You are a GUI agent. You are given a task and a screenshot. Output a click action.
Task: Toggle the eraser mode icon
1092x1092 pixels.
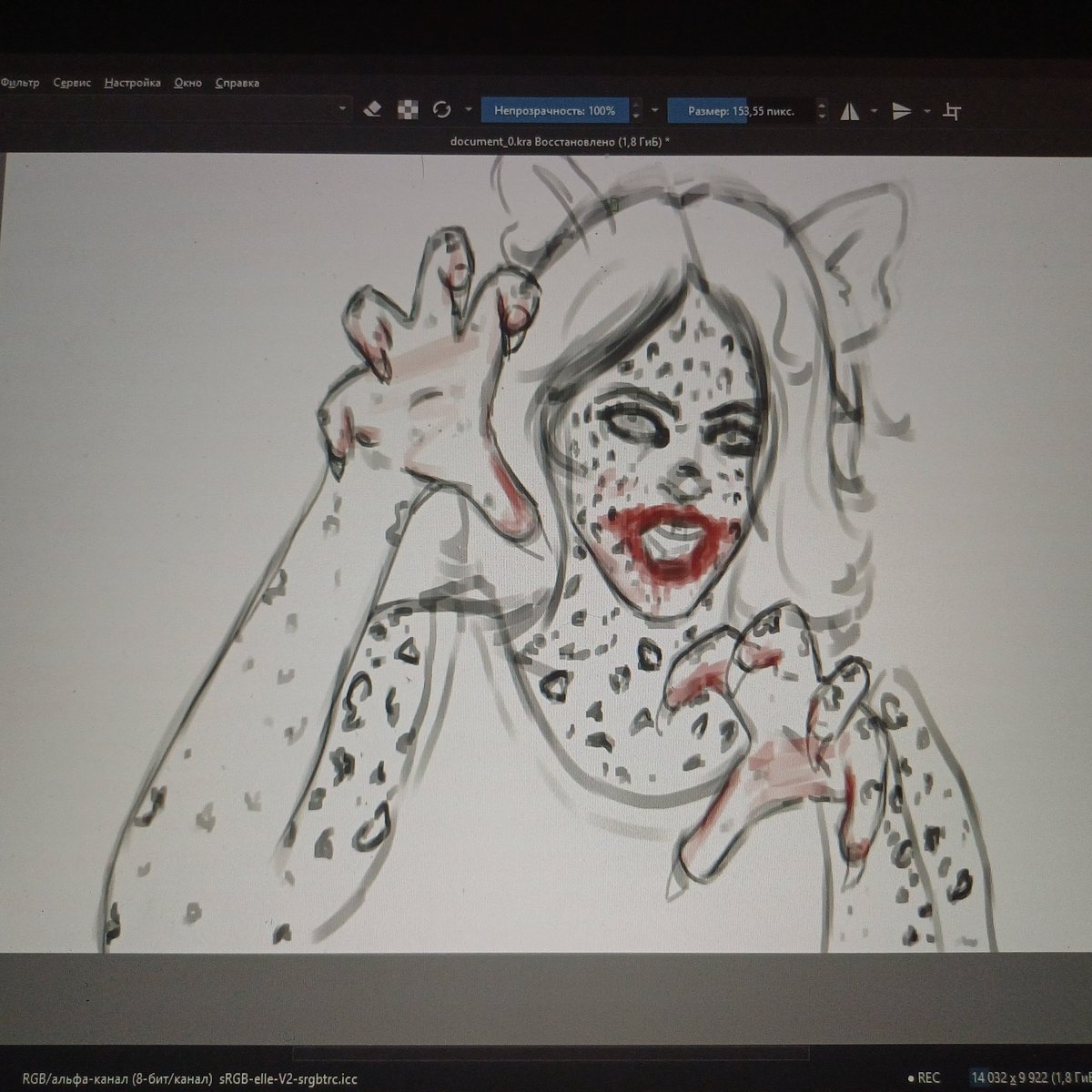click(371, 109)
